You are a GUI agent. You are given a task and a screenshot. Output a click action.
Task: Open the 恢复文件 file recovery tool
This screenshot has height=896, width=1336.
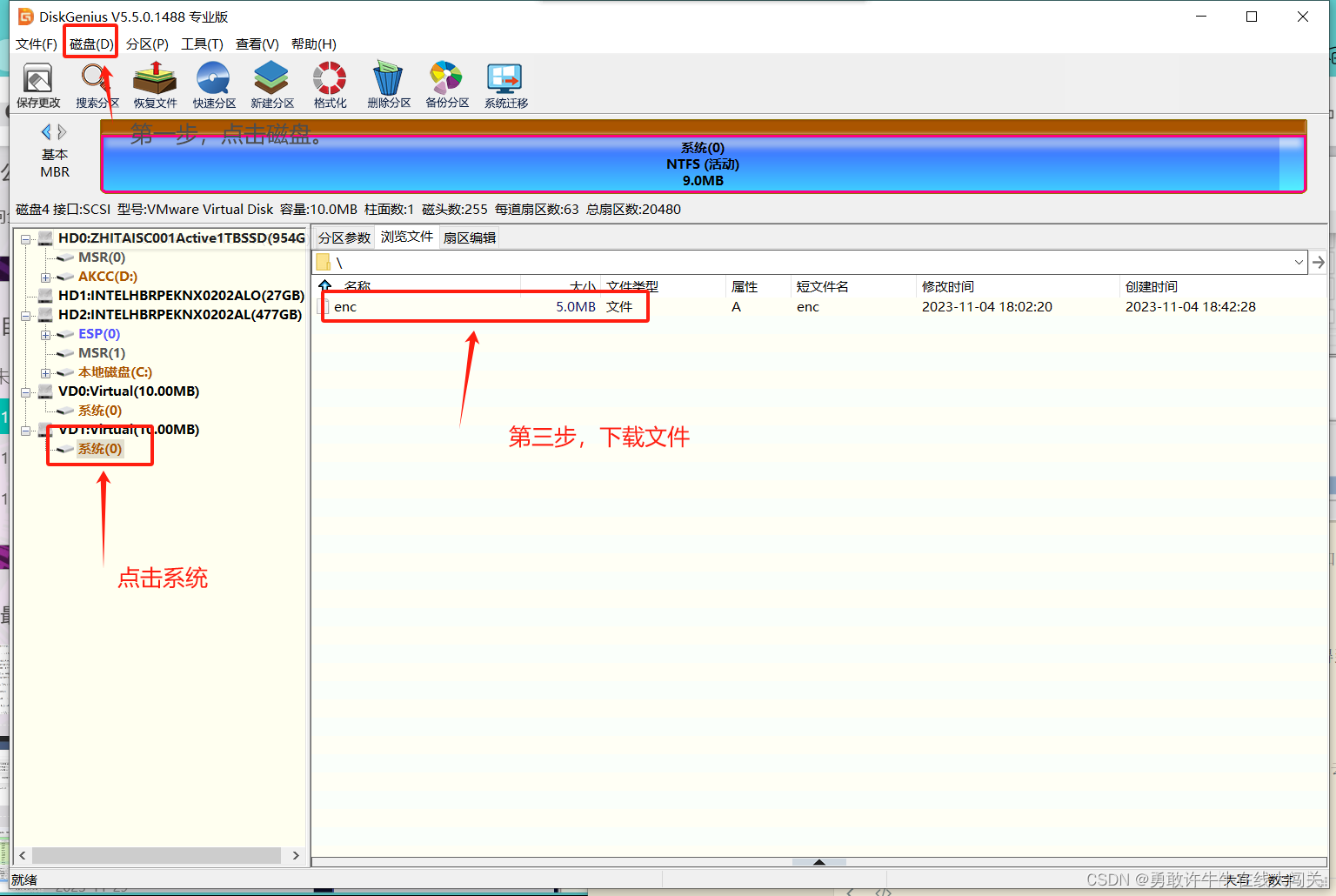point(154,84)
